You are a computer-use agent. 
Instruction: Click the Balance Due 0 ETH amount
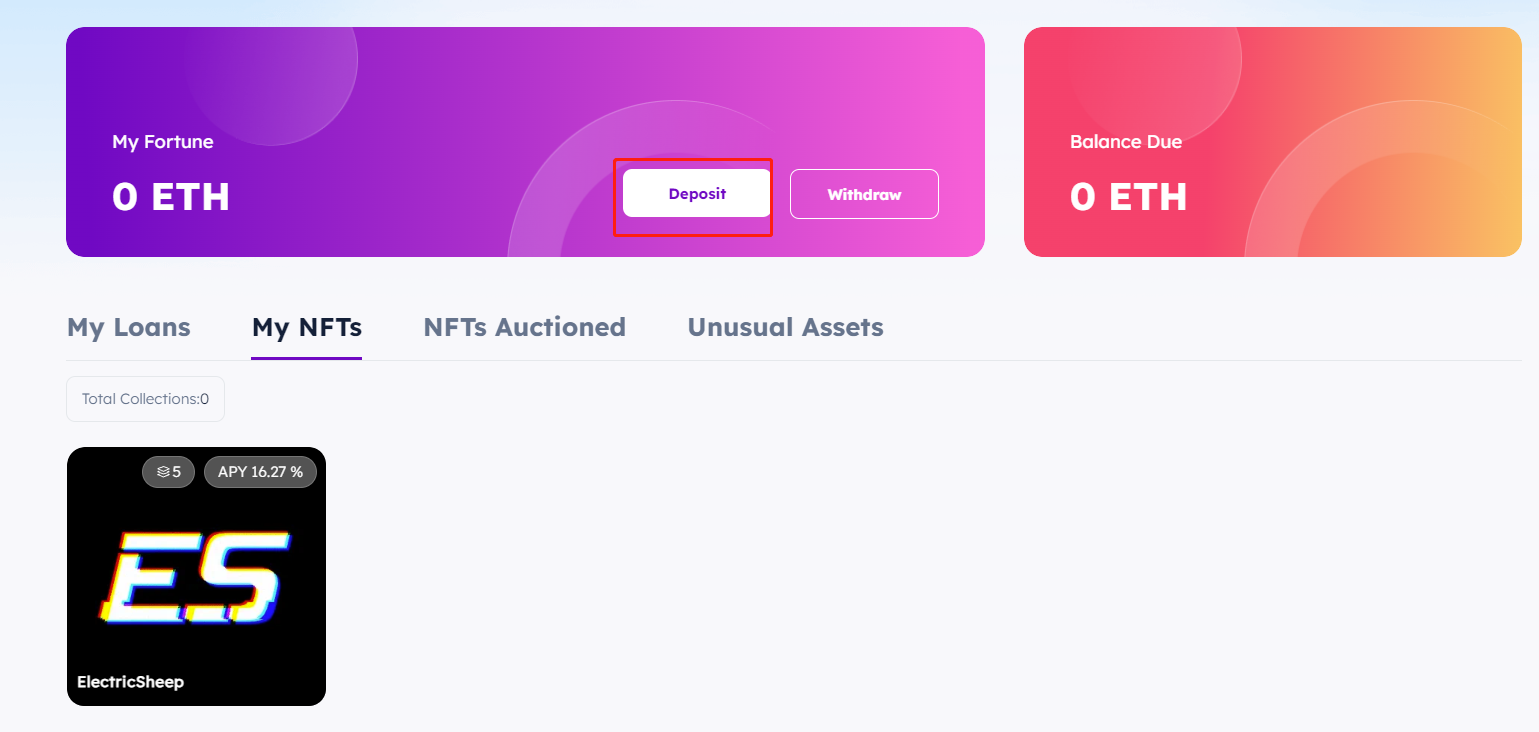click(x=1129, y=197)
